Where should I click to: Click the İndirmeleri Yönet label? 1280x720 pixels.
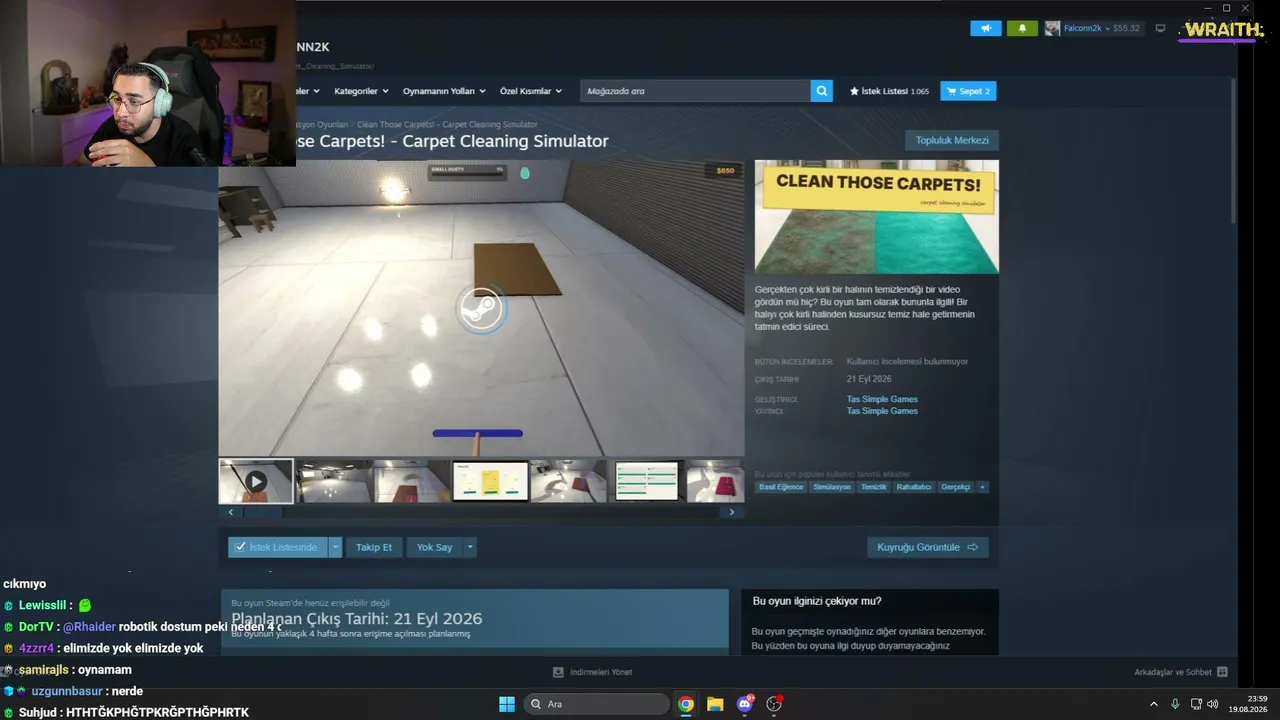coord(600,672)
